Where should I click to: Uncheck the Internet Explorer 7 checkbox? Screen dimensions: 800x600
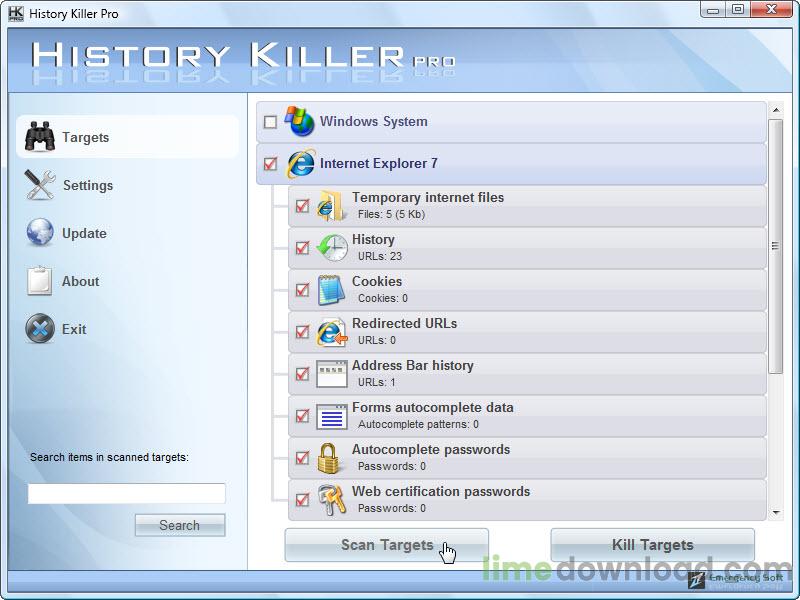(270, 164)
